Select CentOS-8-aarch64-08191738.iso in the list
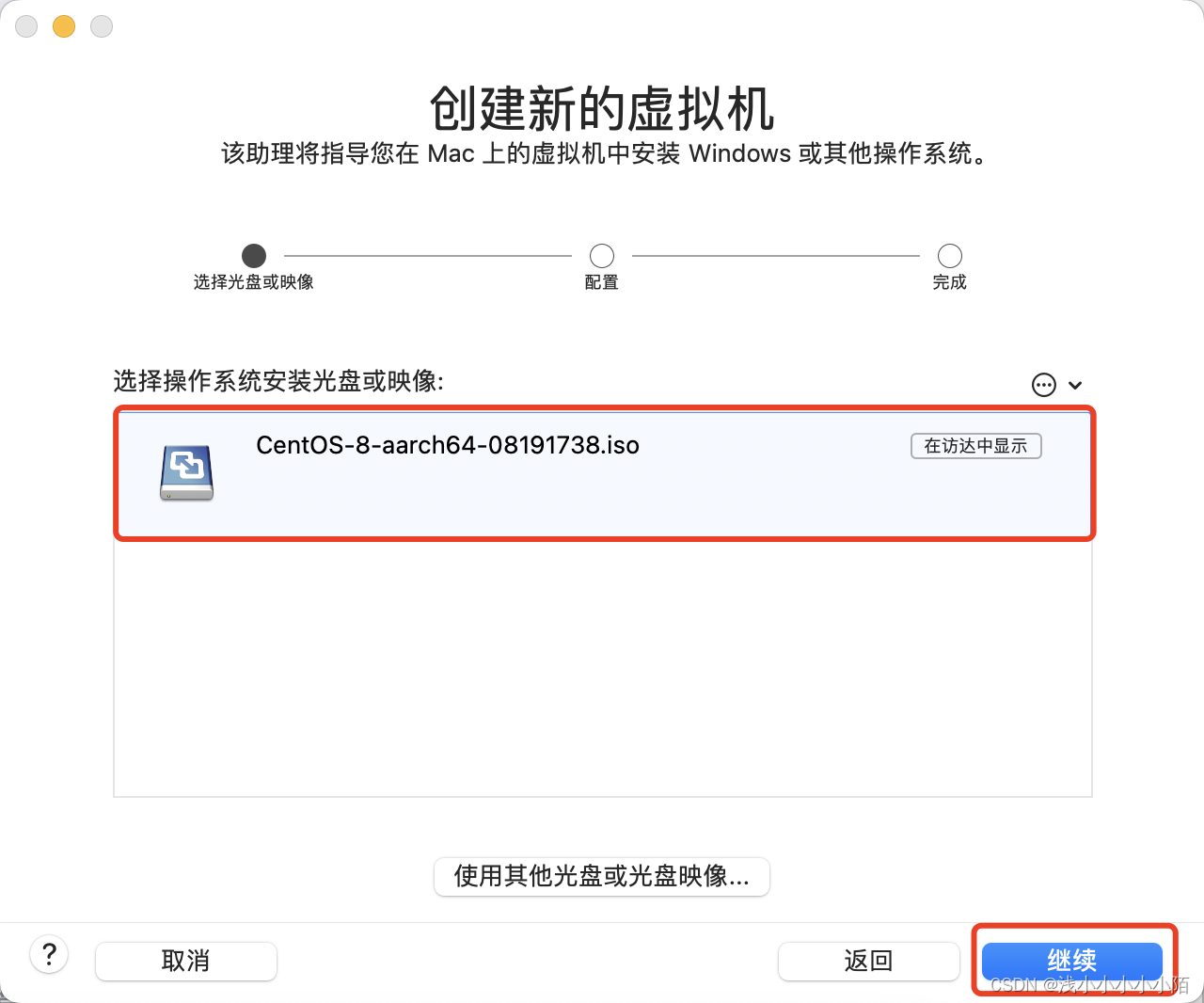The image size is (1204, 1003). [604, 473]
